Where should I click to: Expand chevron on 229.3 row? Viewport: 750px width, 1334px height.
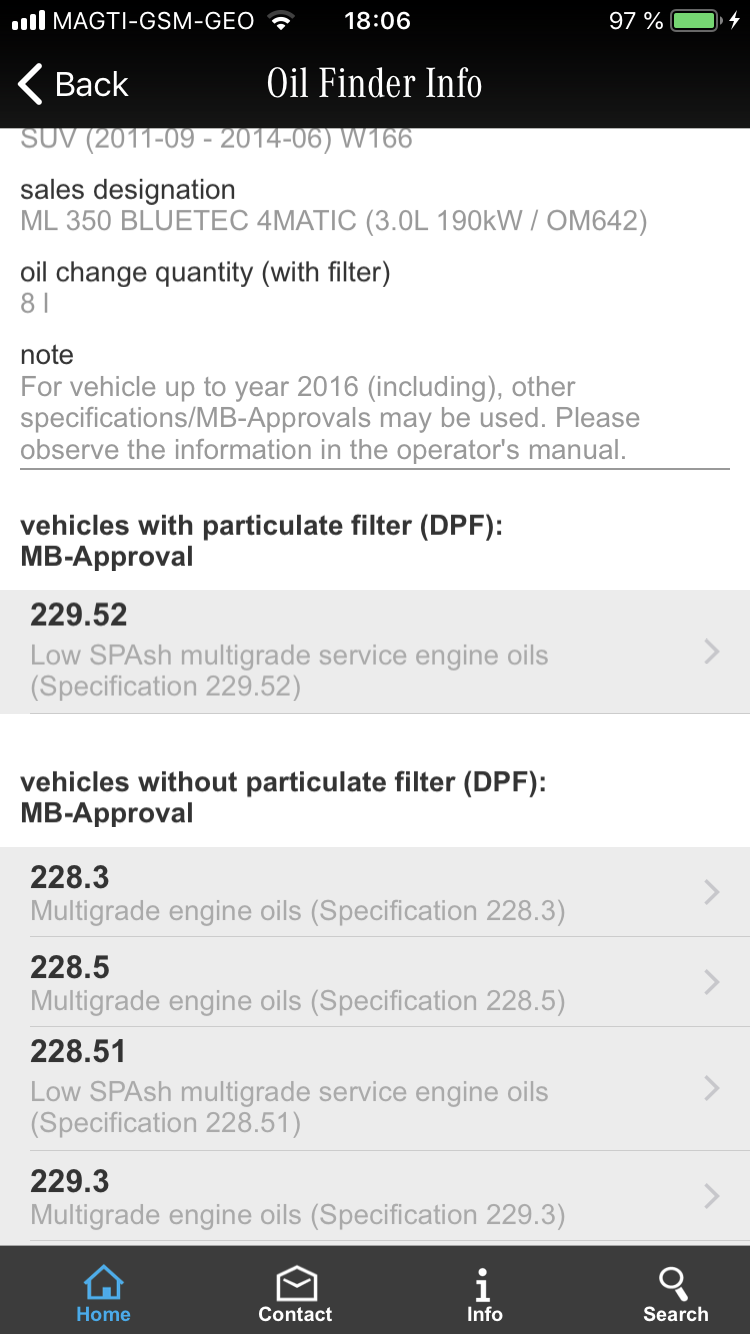(x=711, y=1196)
